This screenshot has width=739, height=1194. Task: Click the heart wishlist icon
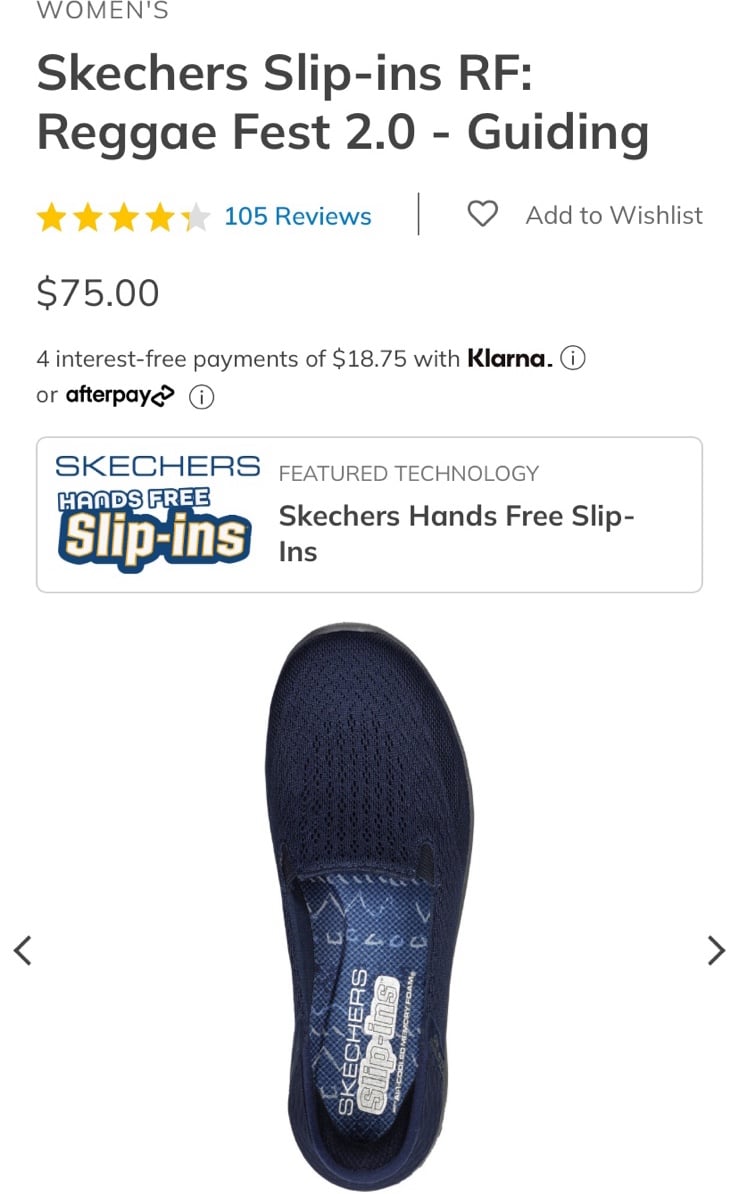click(482, 214)
